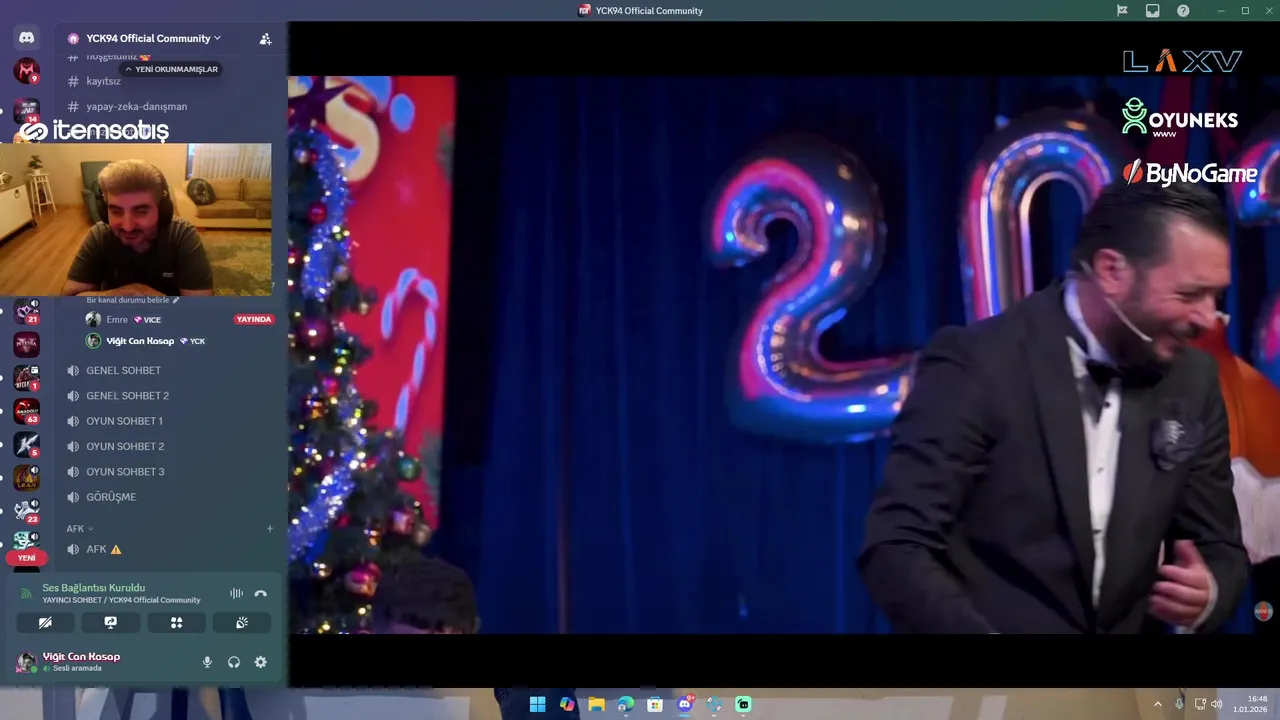Click microphone icon in system tray
1280x720 pixels.
click(1180, 704)
